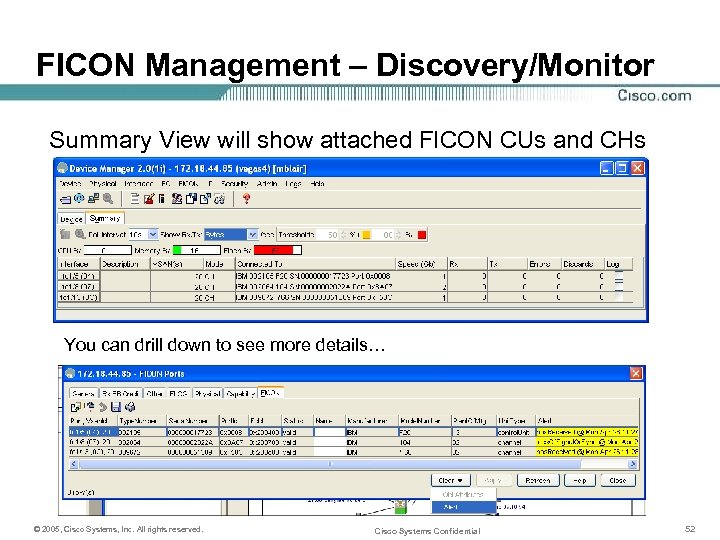Select the Capability tab in FICON Ports
Viewport: 720px width, 540px height.
[240, 394]
